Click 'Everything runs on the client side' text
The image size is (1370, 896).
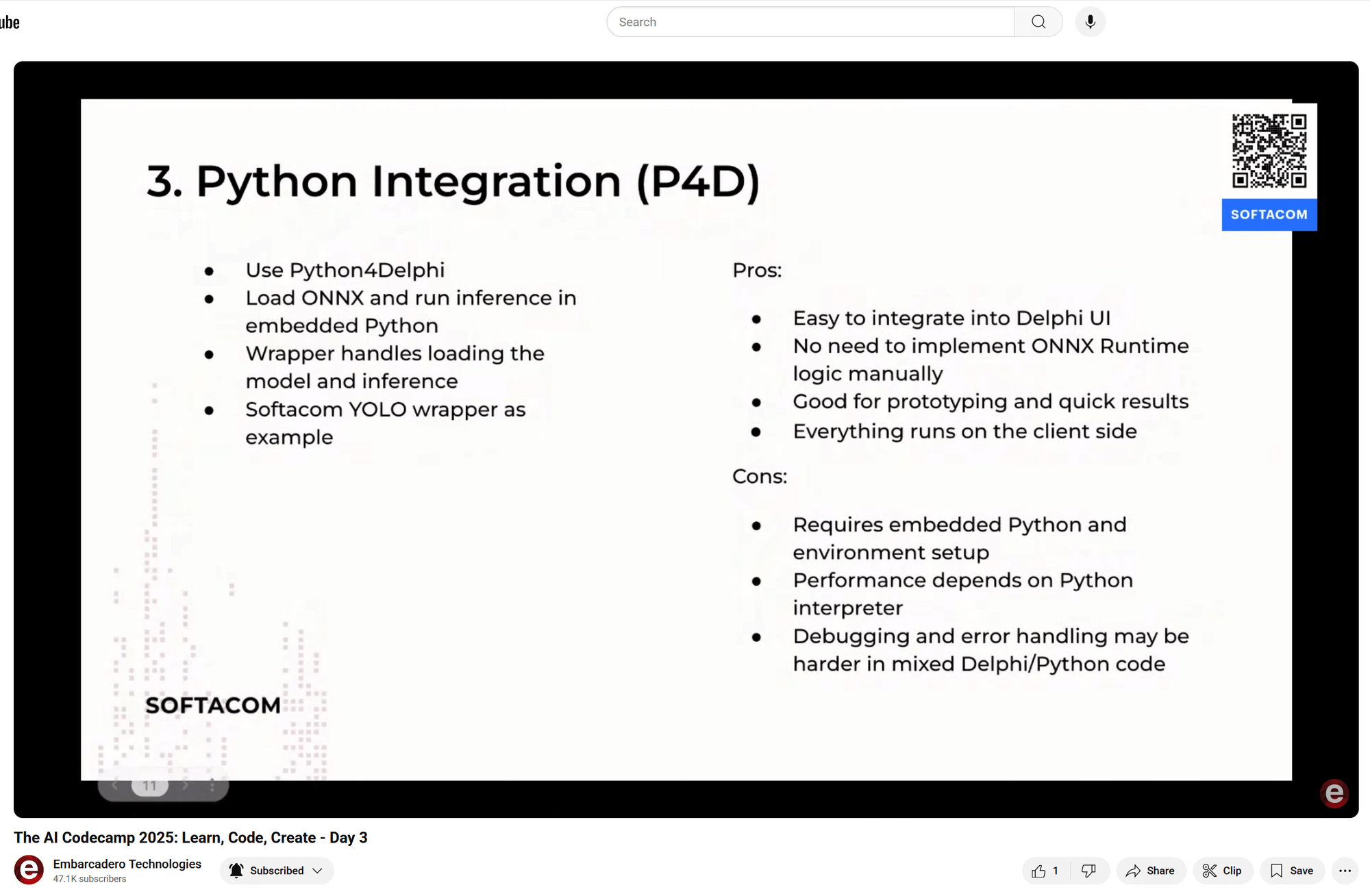point(964,432)
